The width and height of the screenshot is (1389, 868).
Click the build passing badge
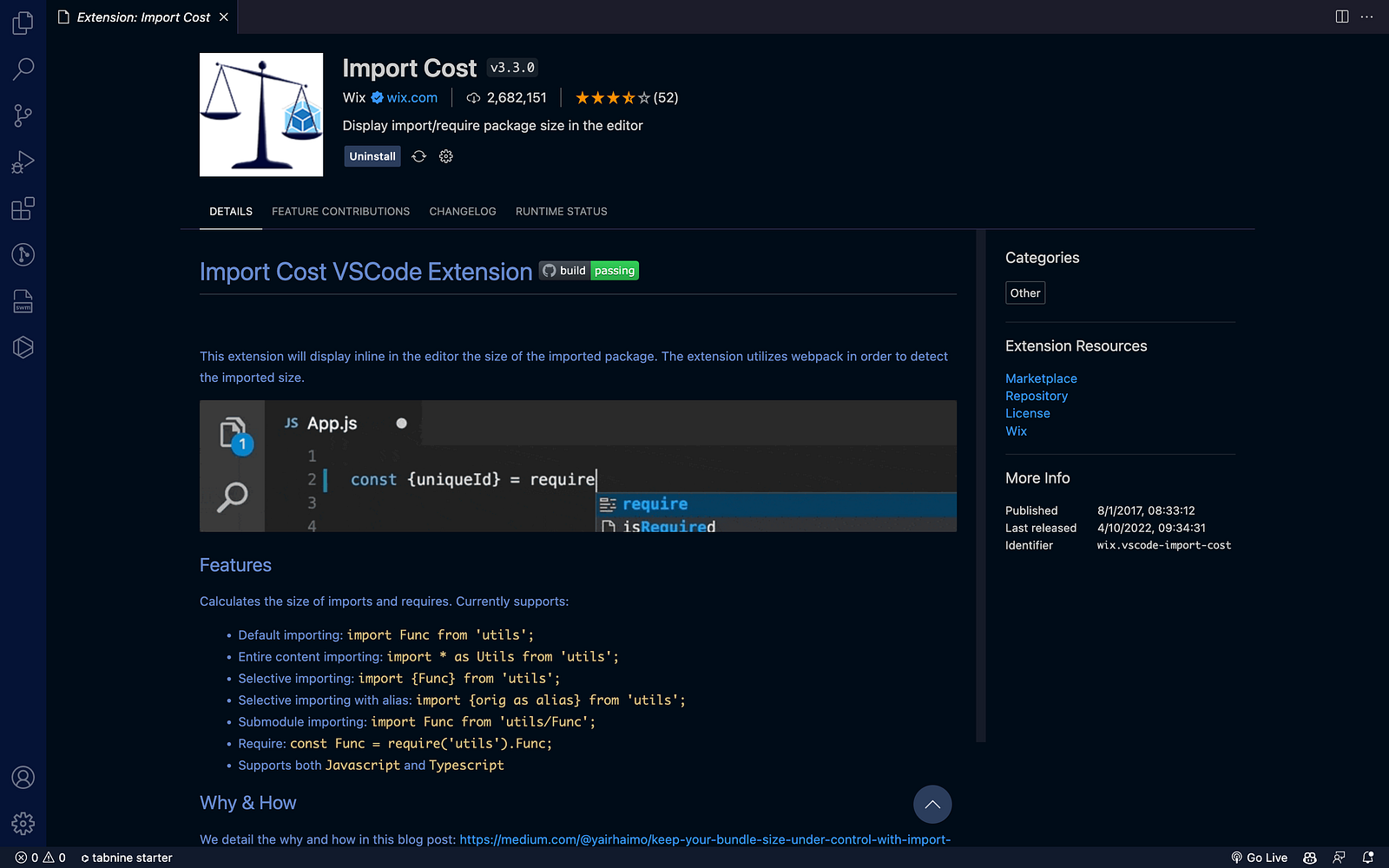coord(589,271)
